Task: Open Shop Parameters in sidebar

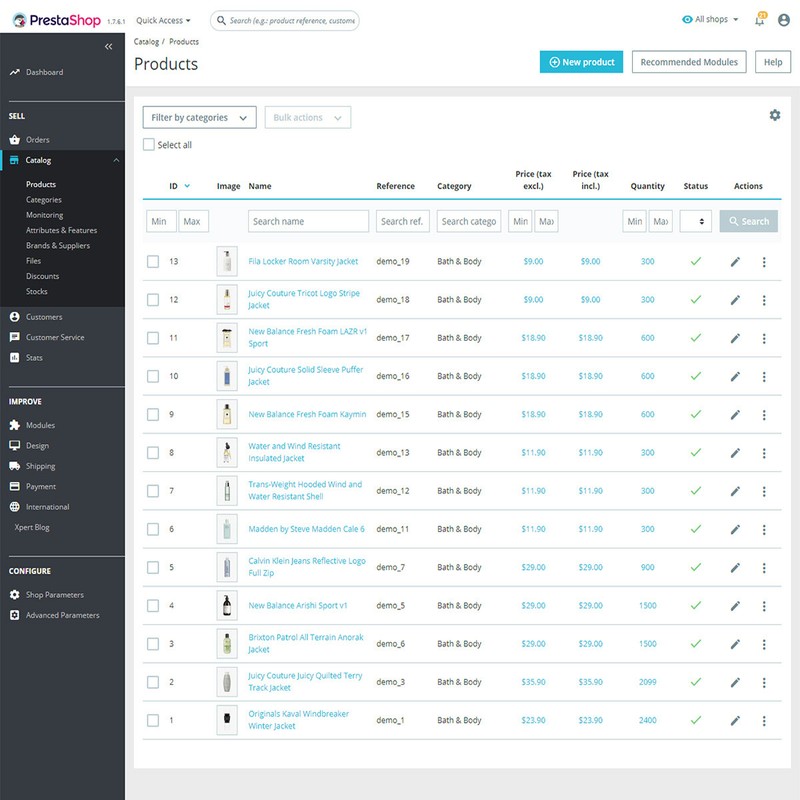Action: (55, 595)
